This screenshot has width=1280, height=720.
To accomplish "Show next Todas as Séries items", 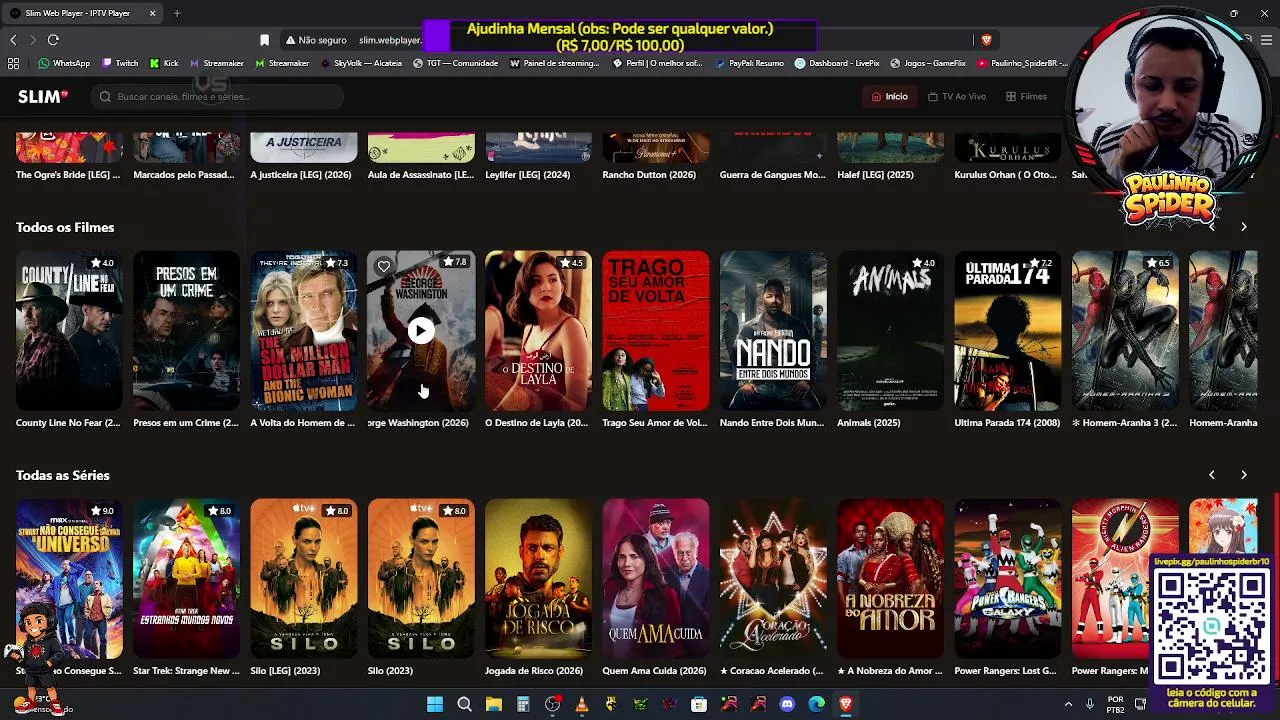I will [1244, 475].
